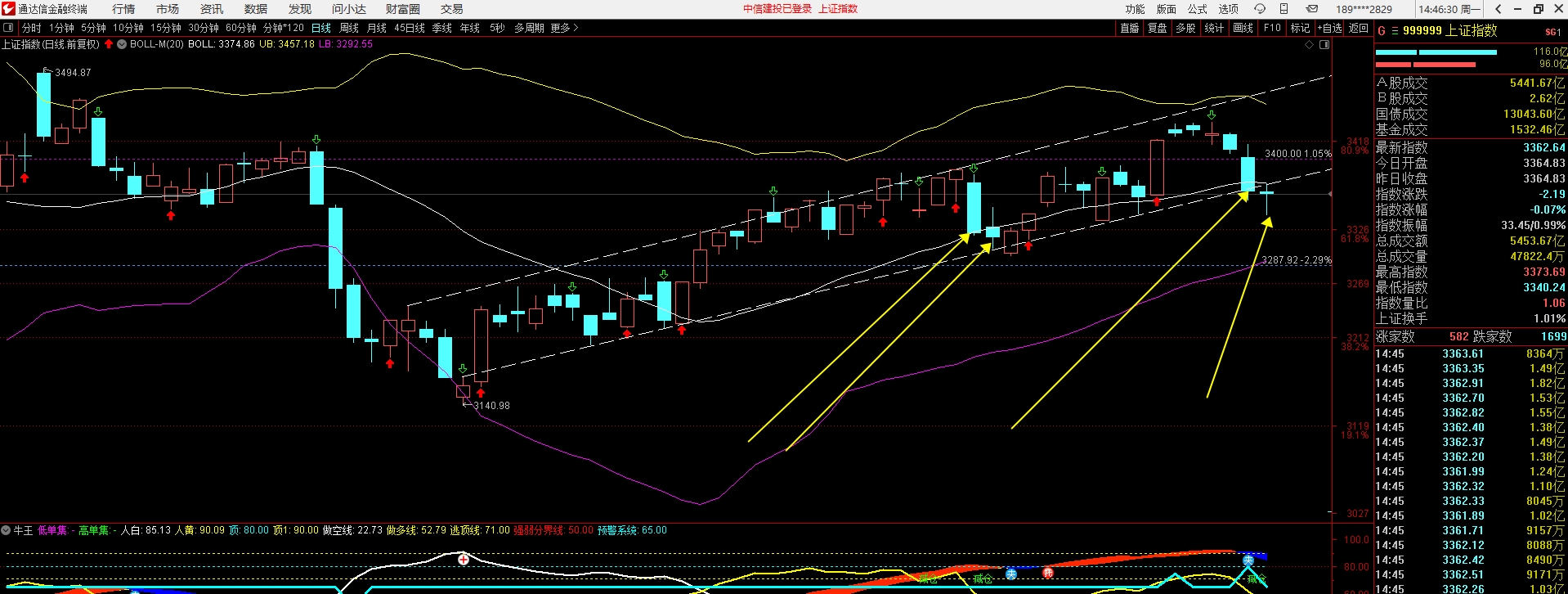
Task: Switch to 10分钟 period
Action: click(128, 28)
